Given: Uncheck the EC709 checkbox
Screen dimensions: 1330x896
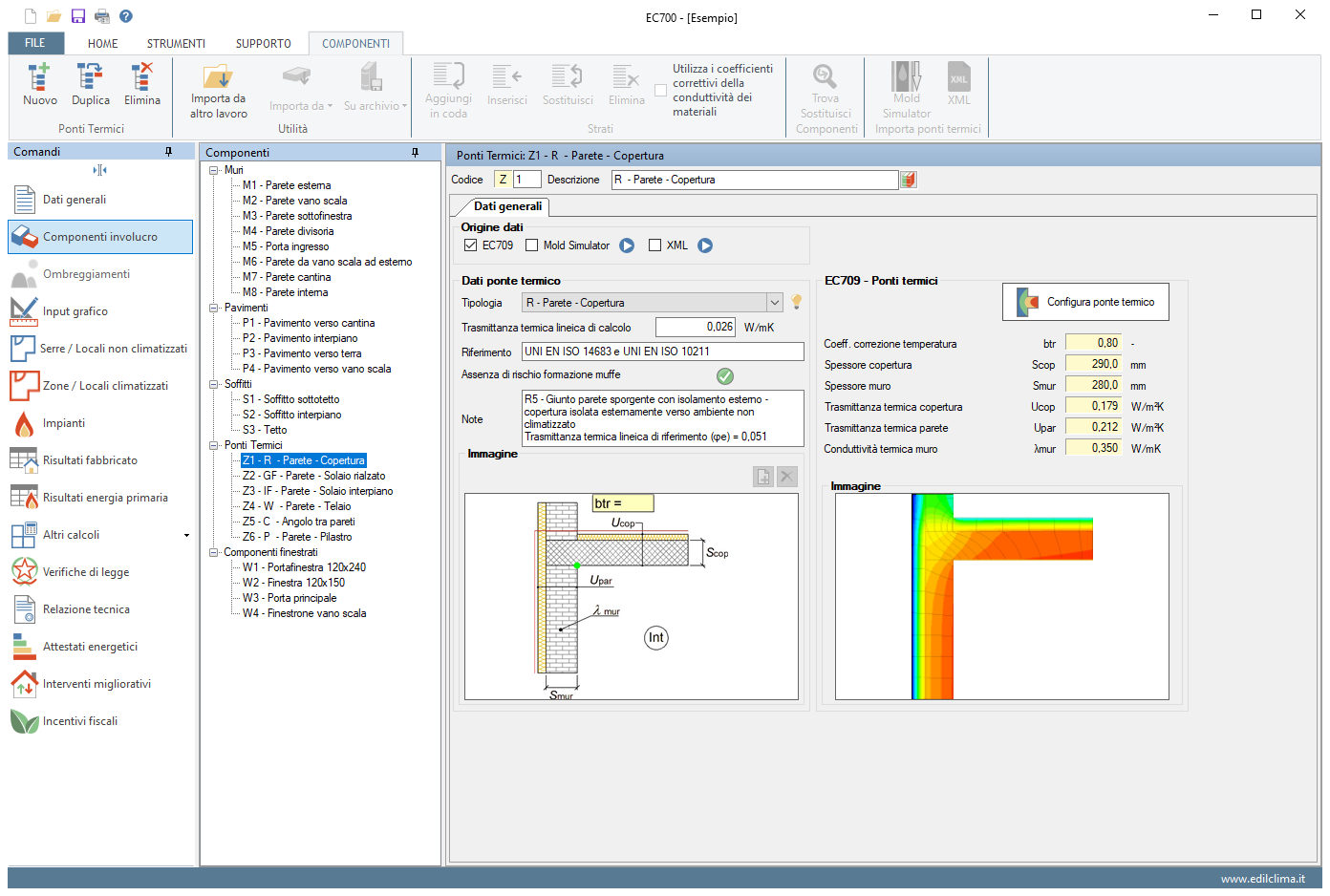Looking at the screenshot, I should tap(470, 245).
